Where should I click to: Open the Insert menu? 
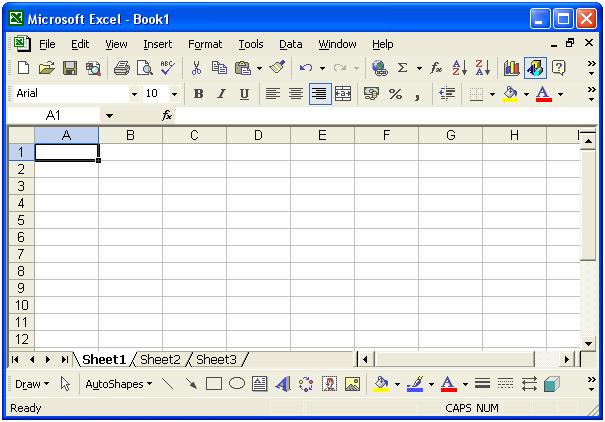(157, 44)
